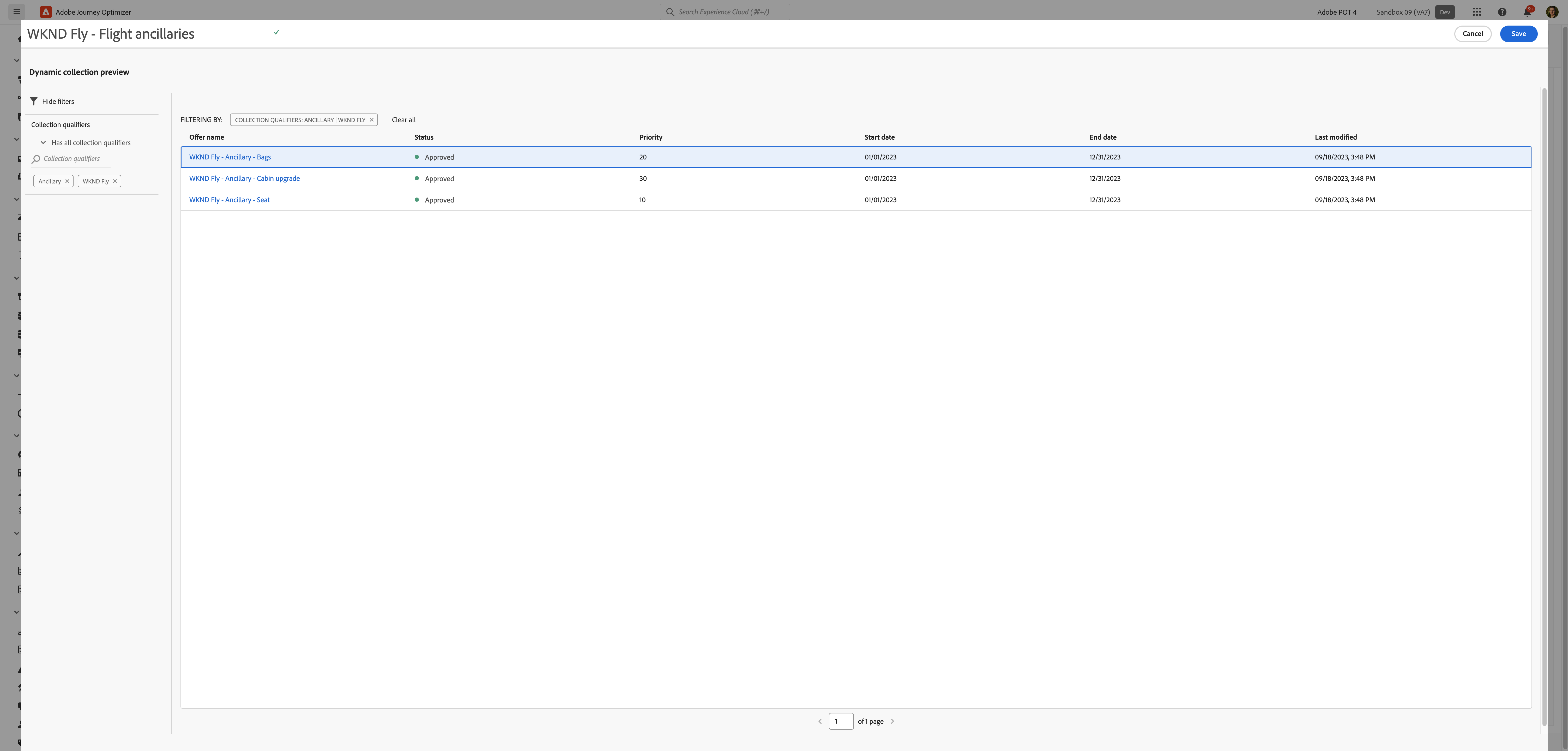Screen dimensions: 1568x751
Task: Open the hamburger navigation menu
Action: click(x=16, y=11)
